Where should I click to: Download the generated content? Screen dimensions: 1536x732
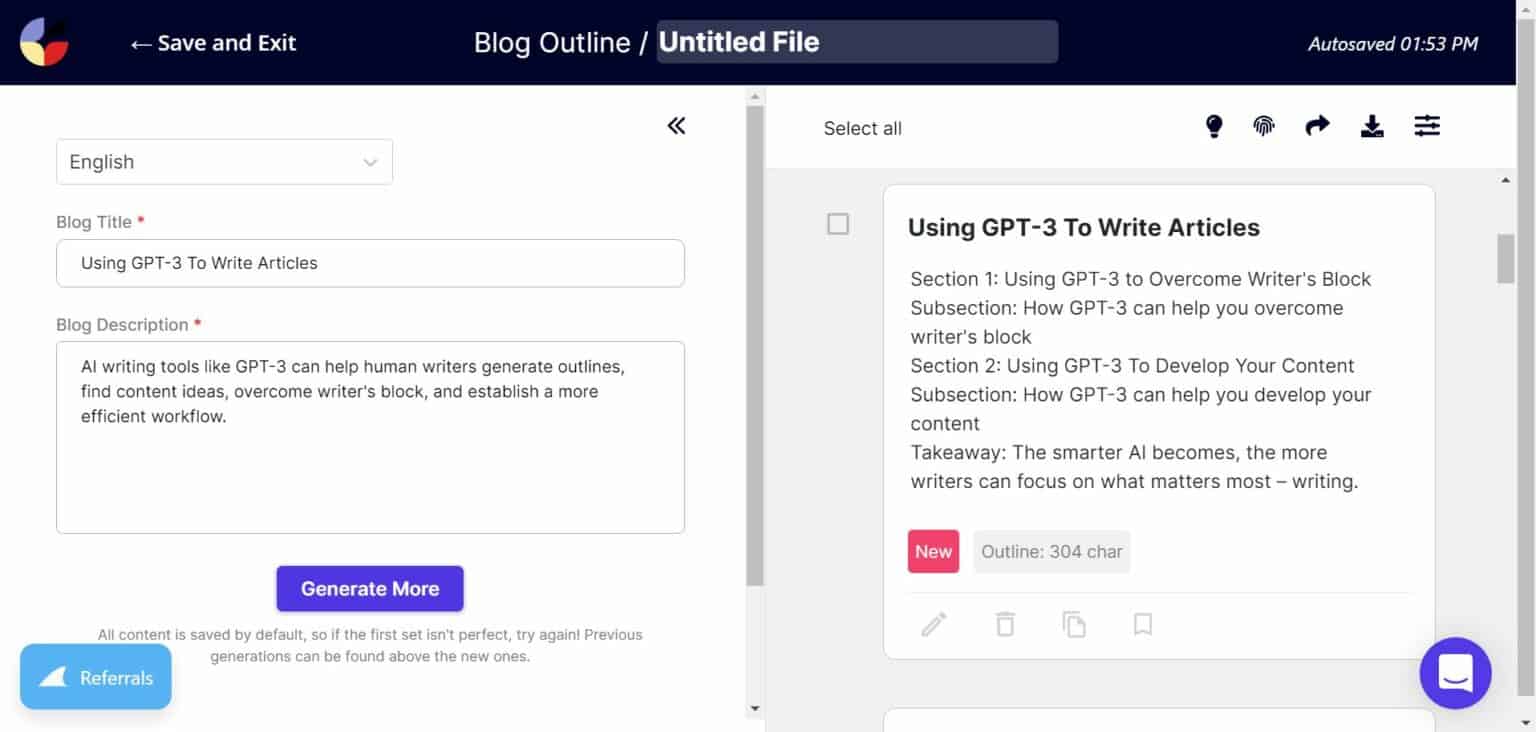(x=1372, y=126)
